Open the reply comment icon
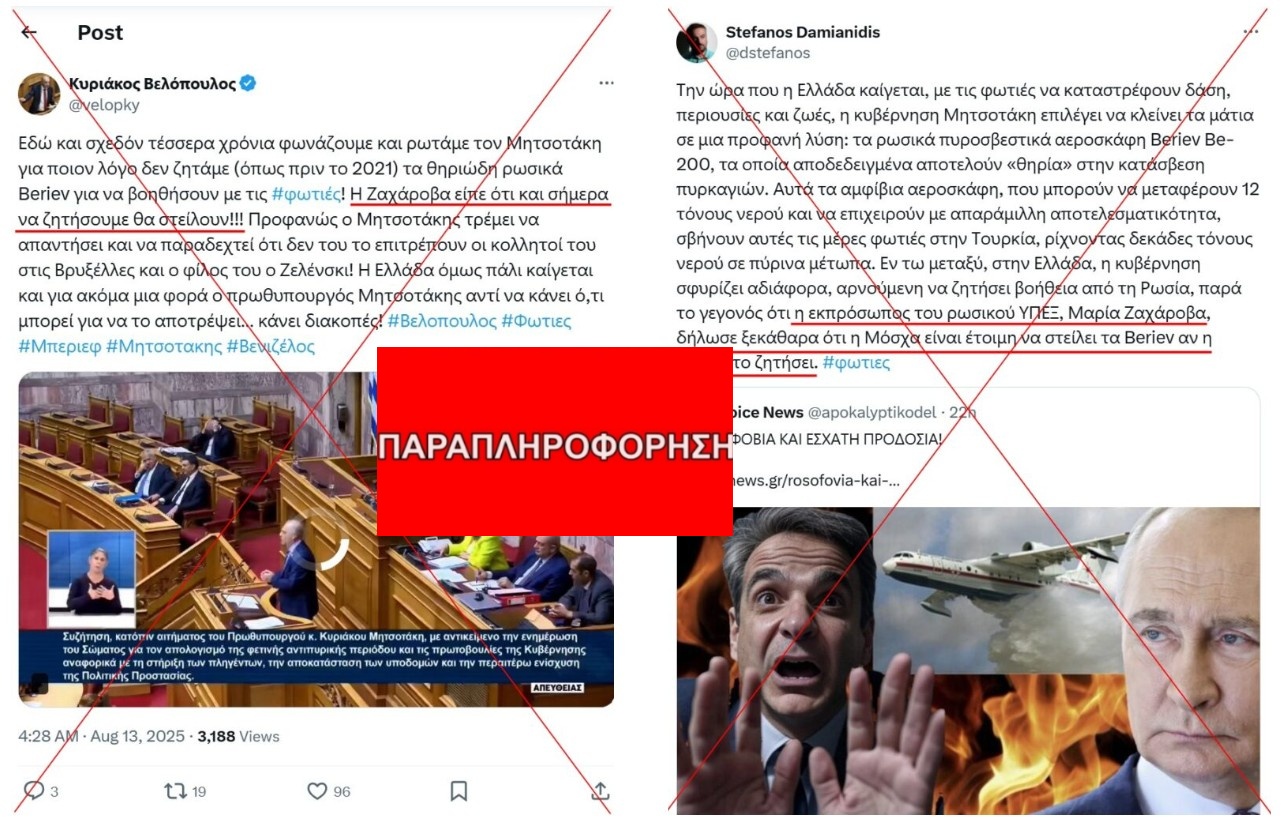Viewport: 1285px width, 831px height. click(33, 791)
